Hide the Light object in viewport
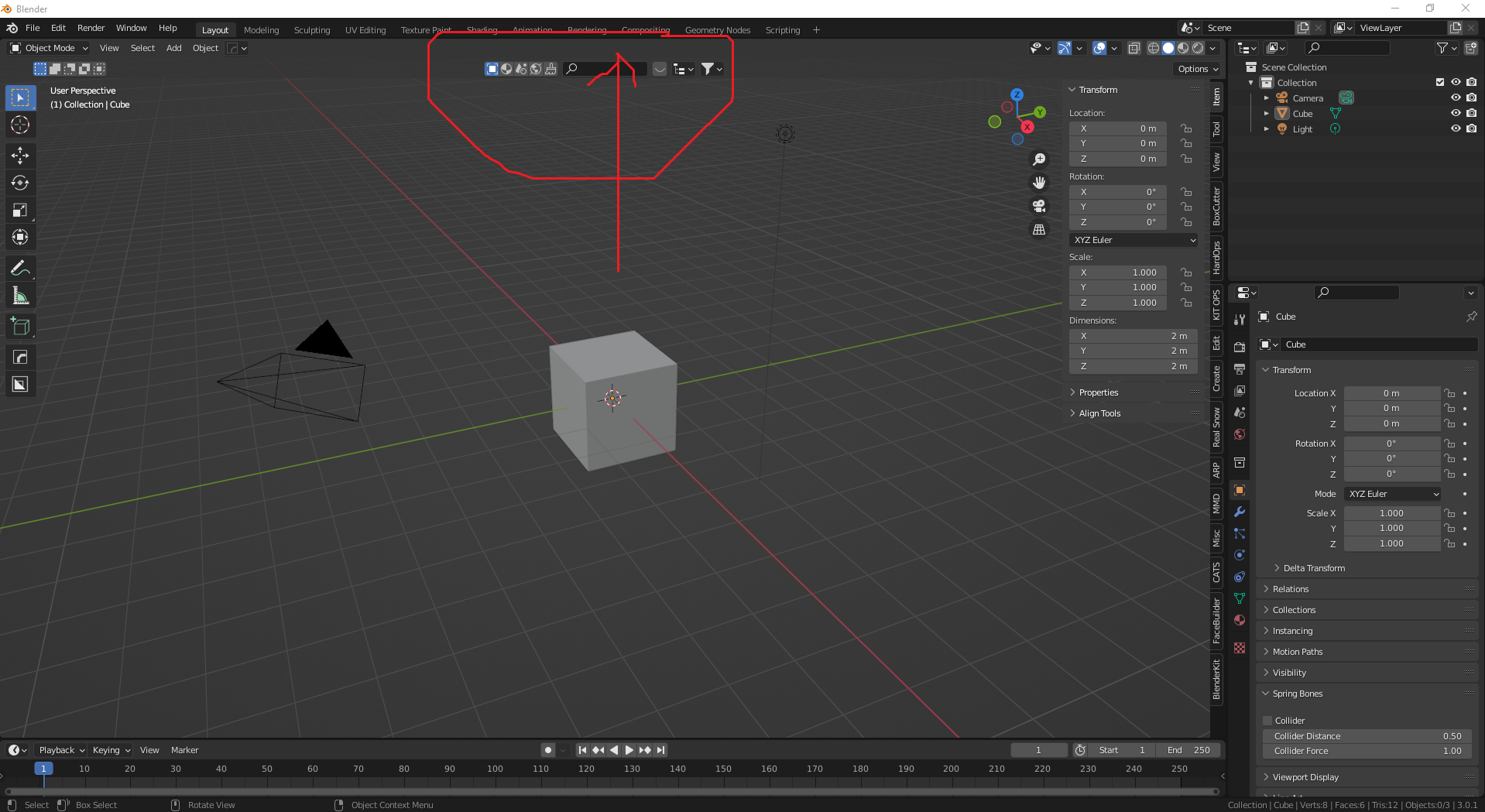The height and width of the screenshot is (812, 1485). pyautogui.click(x=1456, y=128)
